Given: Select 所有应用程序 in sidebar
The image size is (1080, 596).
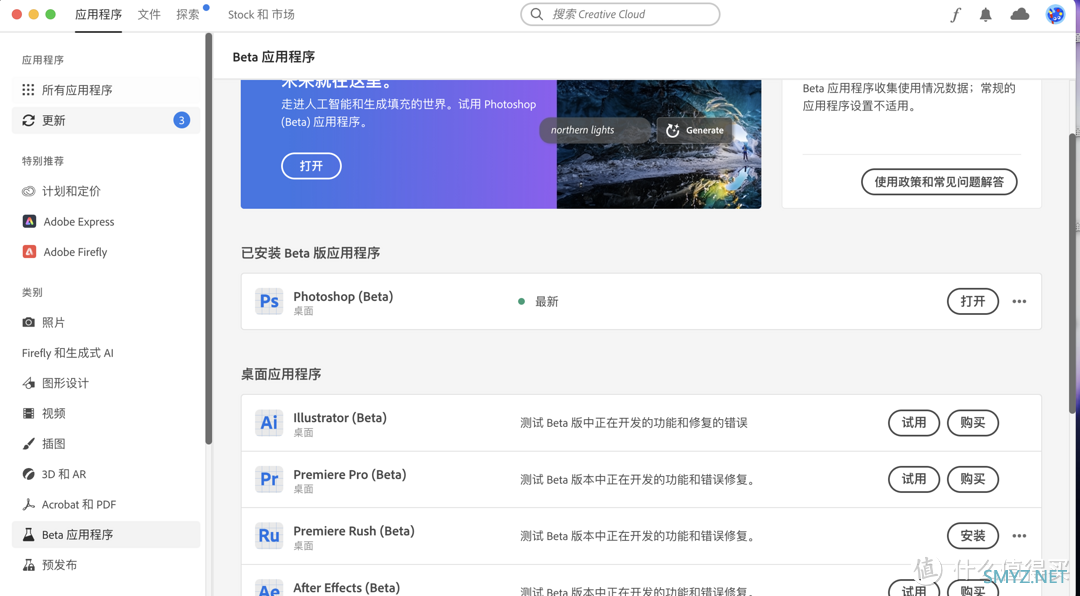Looking at the screenshot, I should coord(106,90).
